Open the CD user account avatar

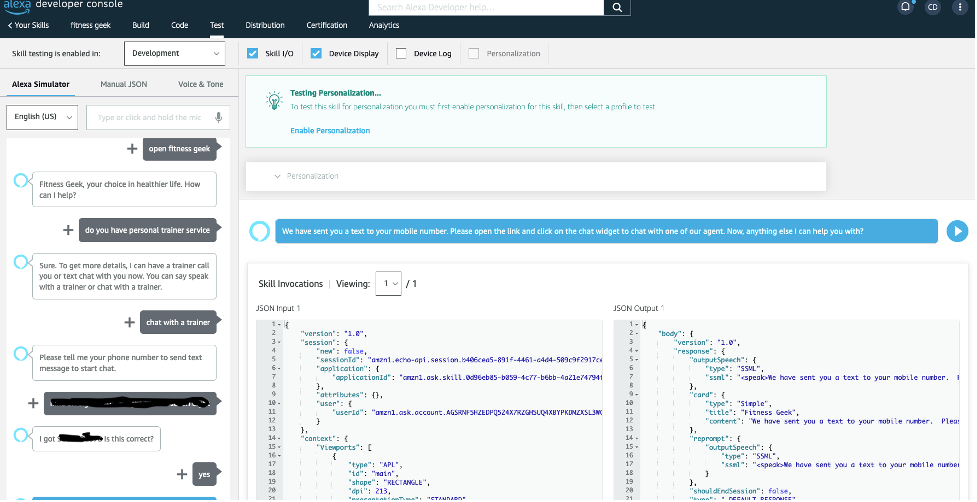click(933, 7)
